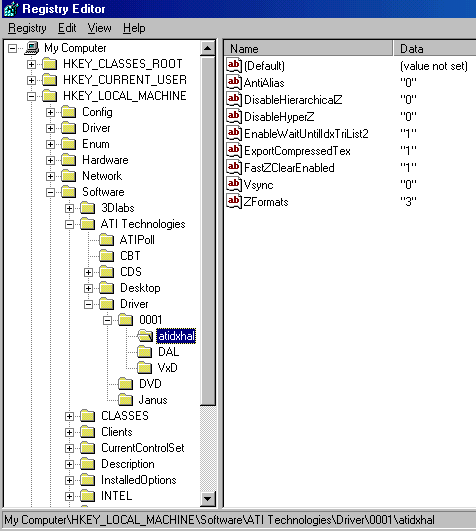Select the FastZClearEnabled value icon
476x531 pixels.
(x=234, y=167)
